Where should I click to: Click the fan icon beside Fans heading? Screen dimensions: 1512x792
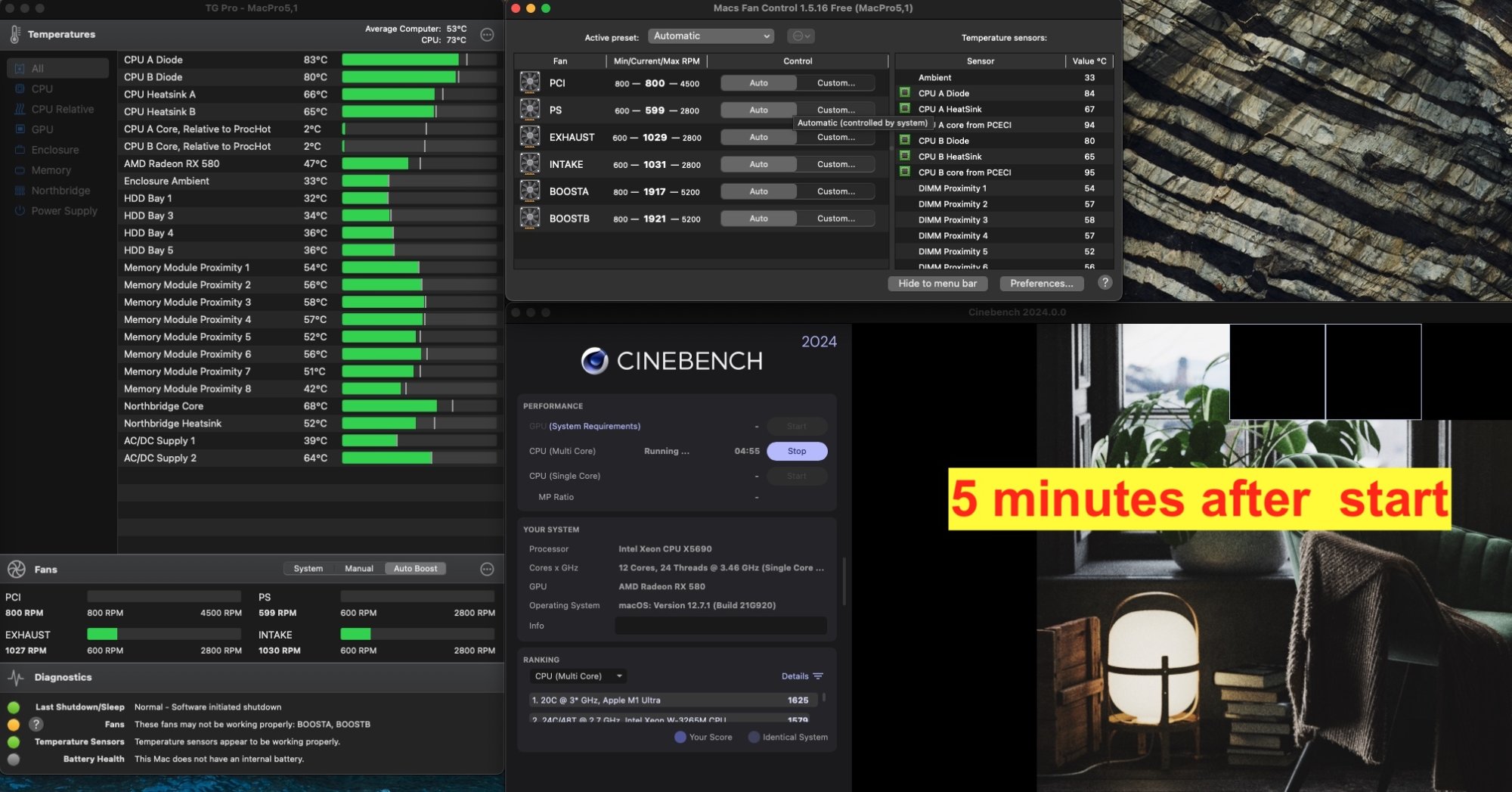coord(16,569)
